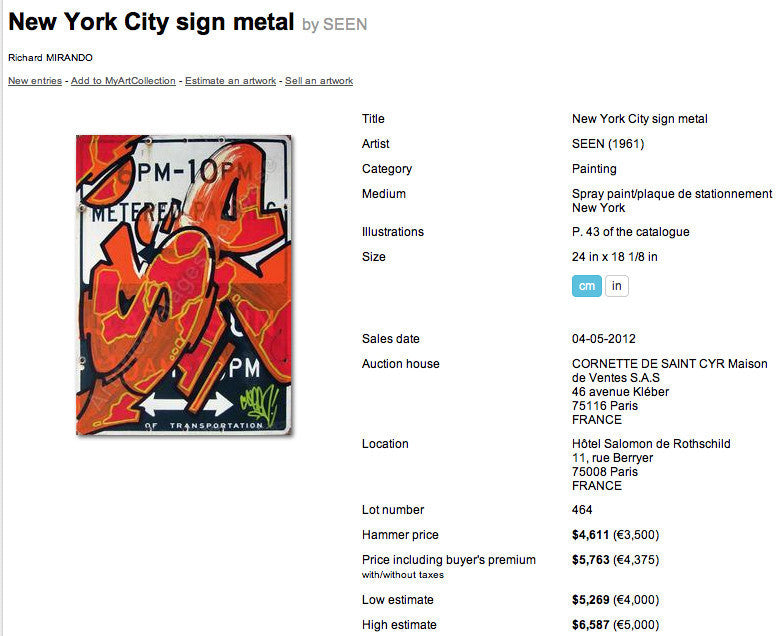Click the low estimate value $5,269
This screenshot has width=783, height=636.
coord(591,600)
